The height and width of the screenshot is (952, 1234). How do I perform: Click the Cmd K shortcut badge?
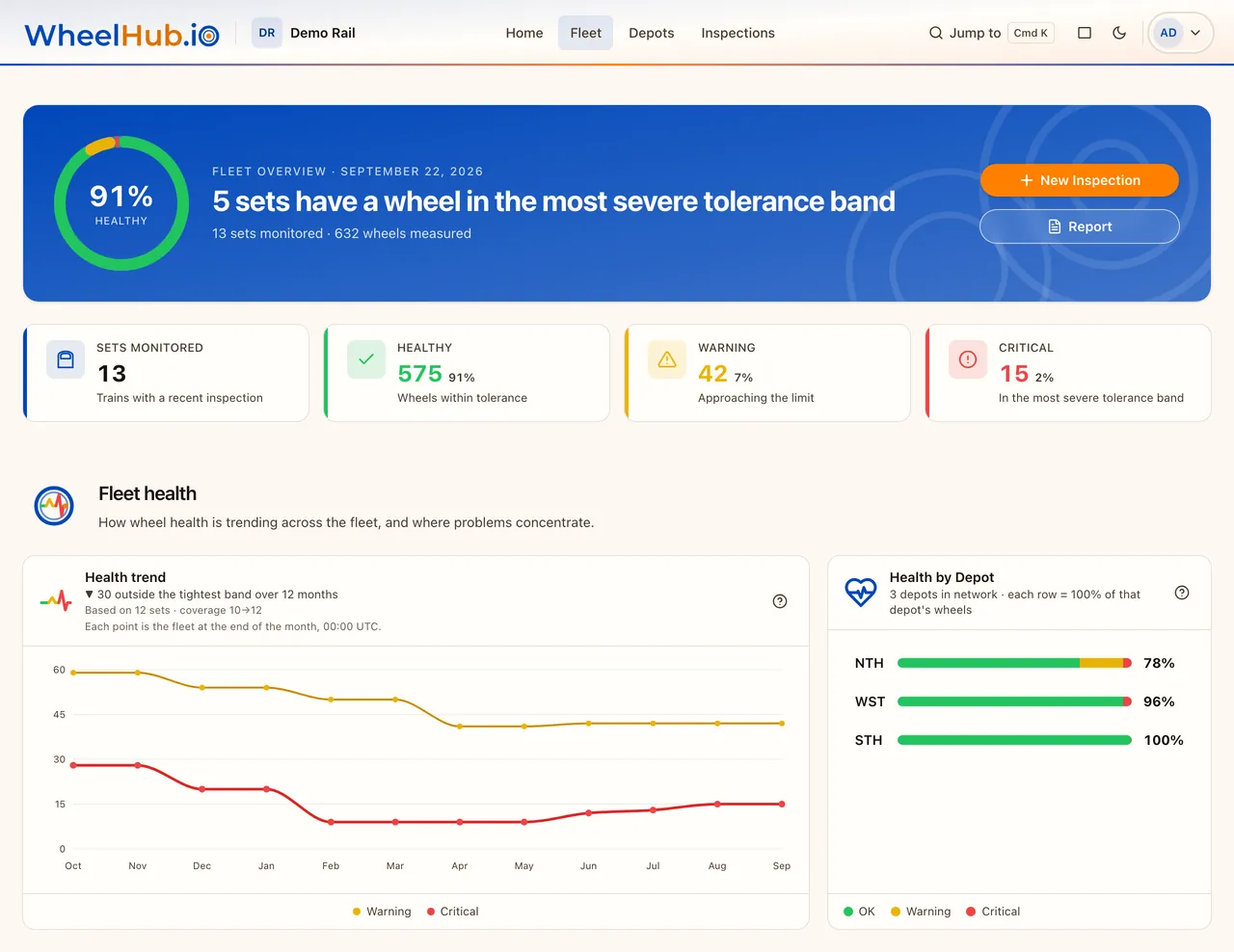click(1031, 33)
